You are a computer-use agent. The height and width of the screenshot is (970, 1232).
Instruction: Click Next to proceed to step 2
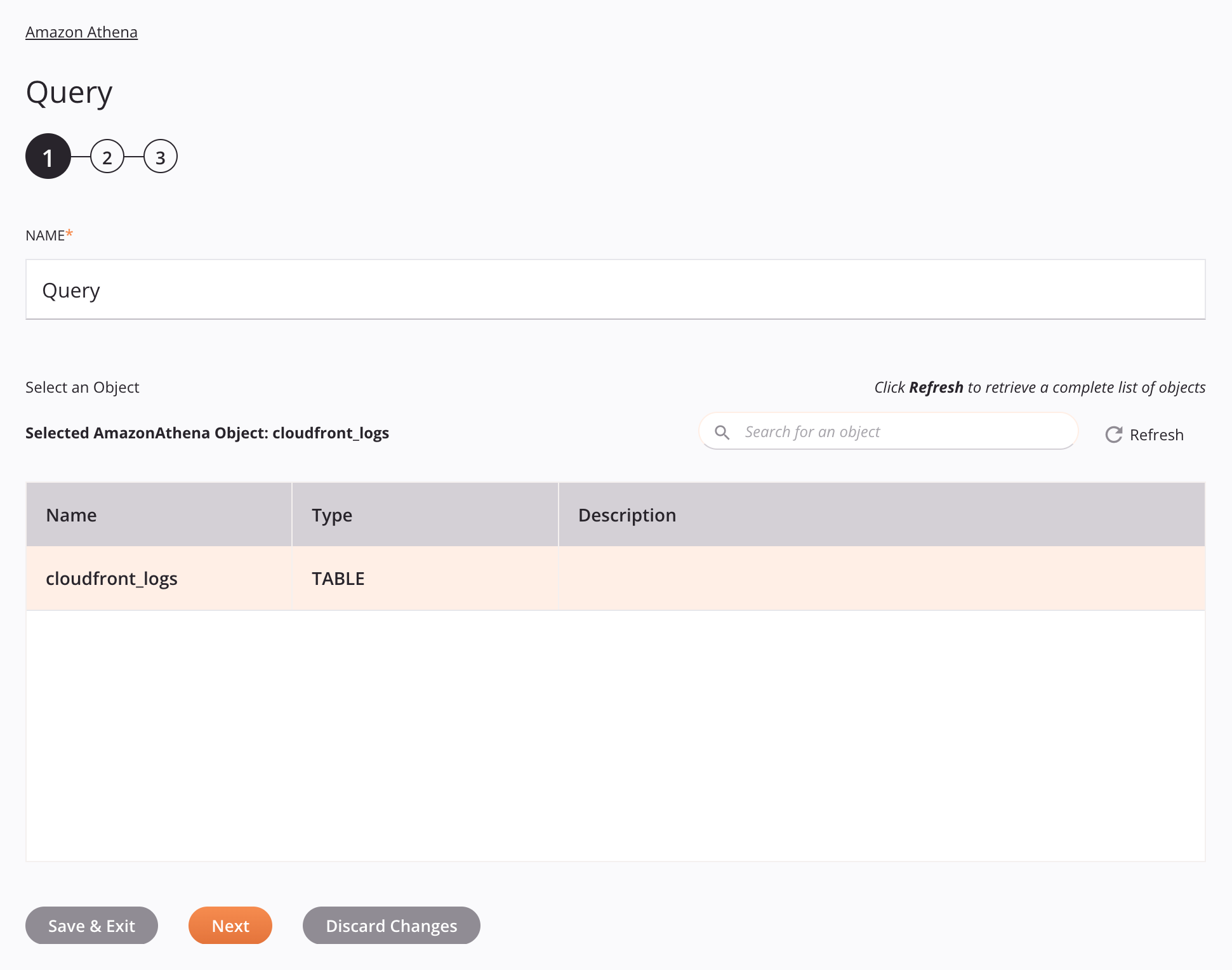pos(230,925)
